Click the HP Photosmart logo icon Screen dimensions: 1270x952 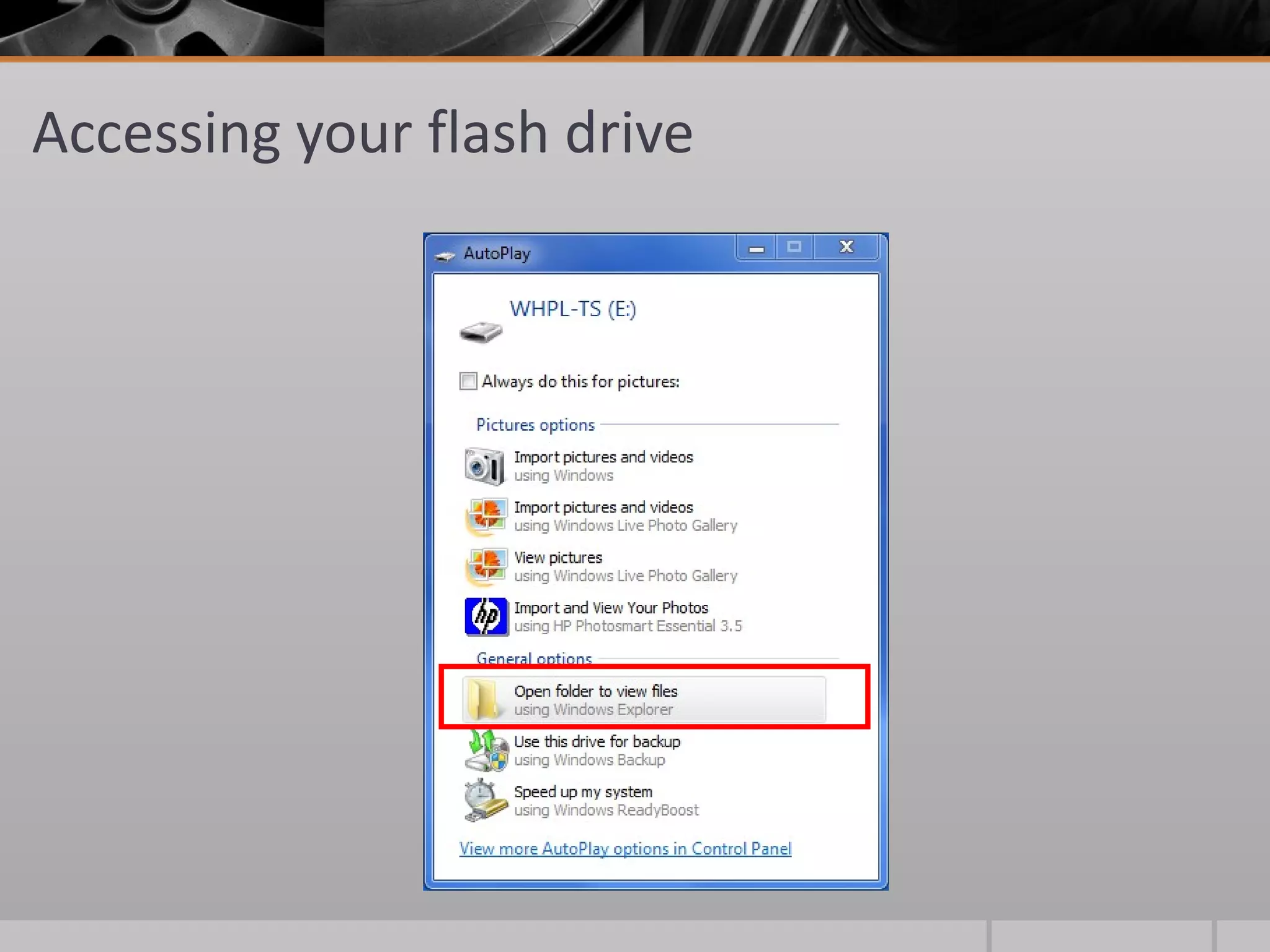point(486,617)
